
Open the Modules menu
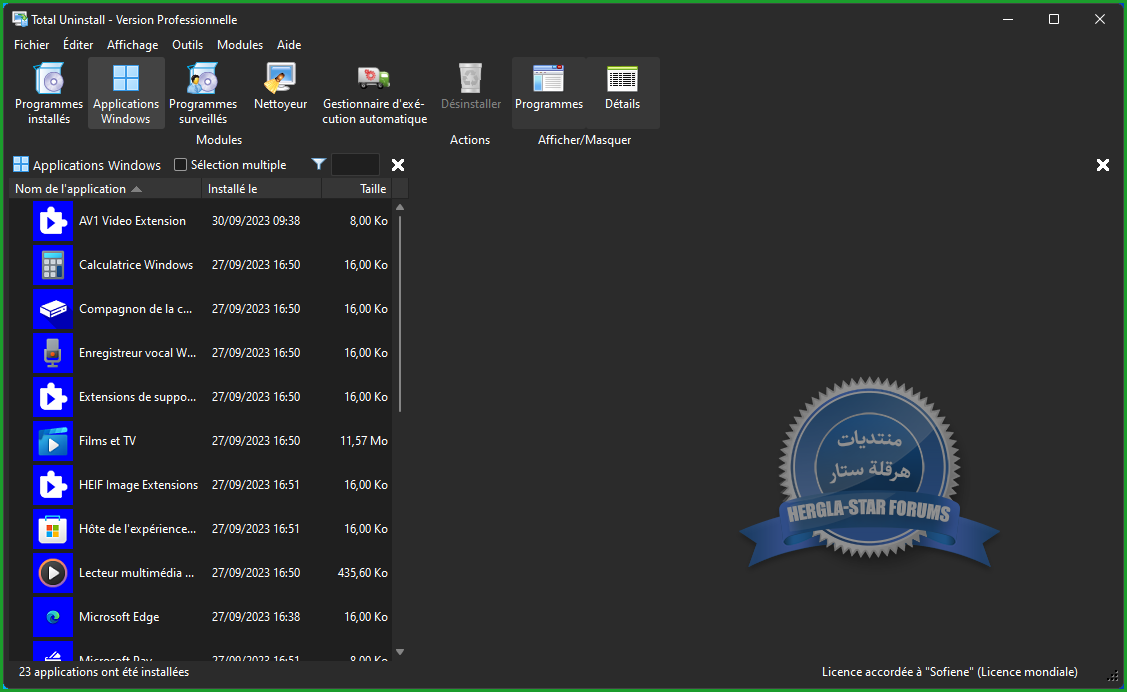coord(240,45)
